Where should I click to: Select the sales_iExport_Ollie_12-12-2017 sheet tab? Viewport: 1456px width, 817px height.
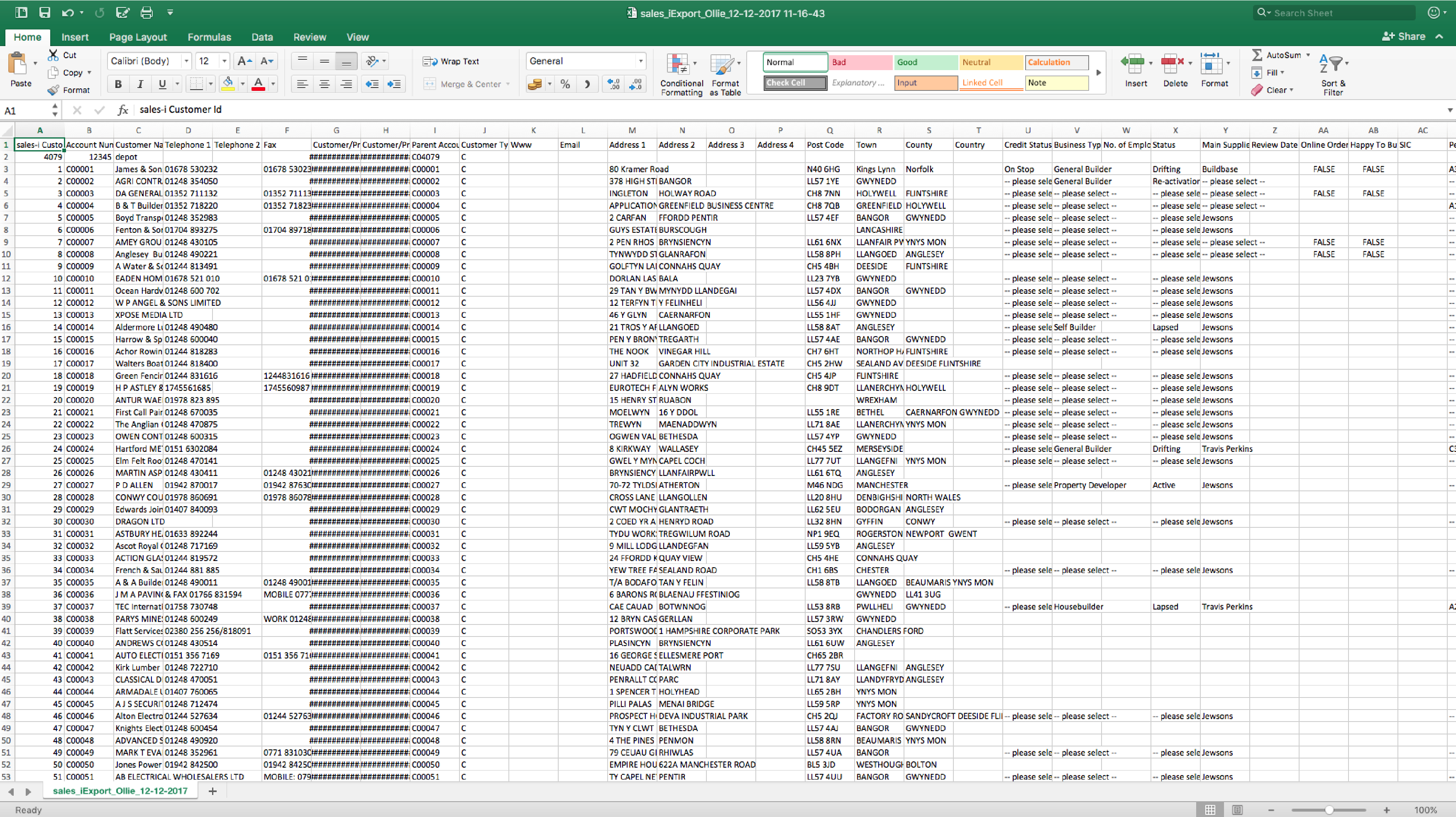(120, 790)
